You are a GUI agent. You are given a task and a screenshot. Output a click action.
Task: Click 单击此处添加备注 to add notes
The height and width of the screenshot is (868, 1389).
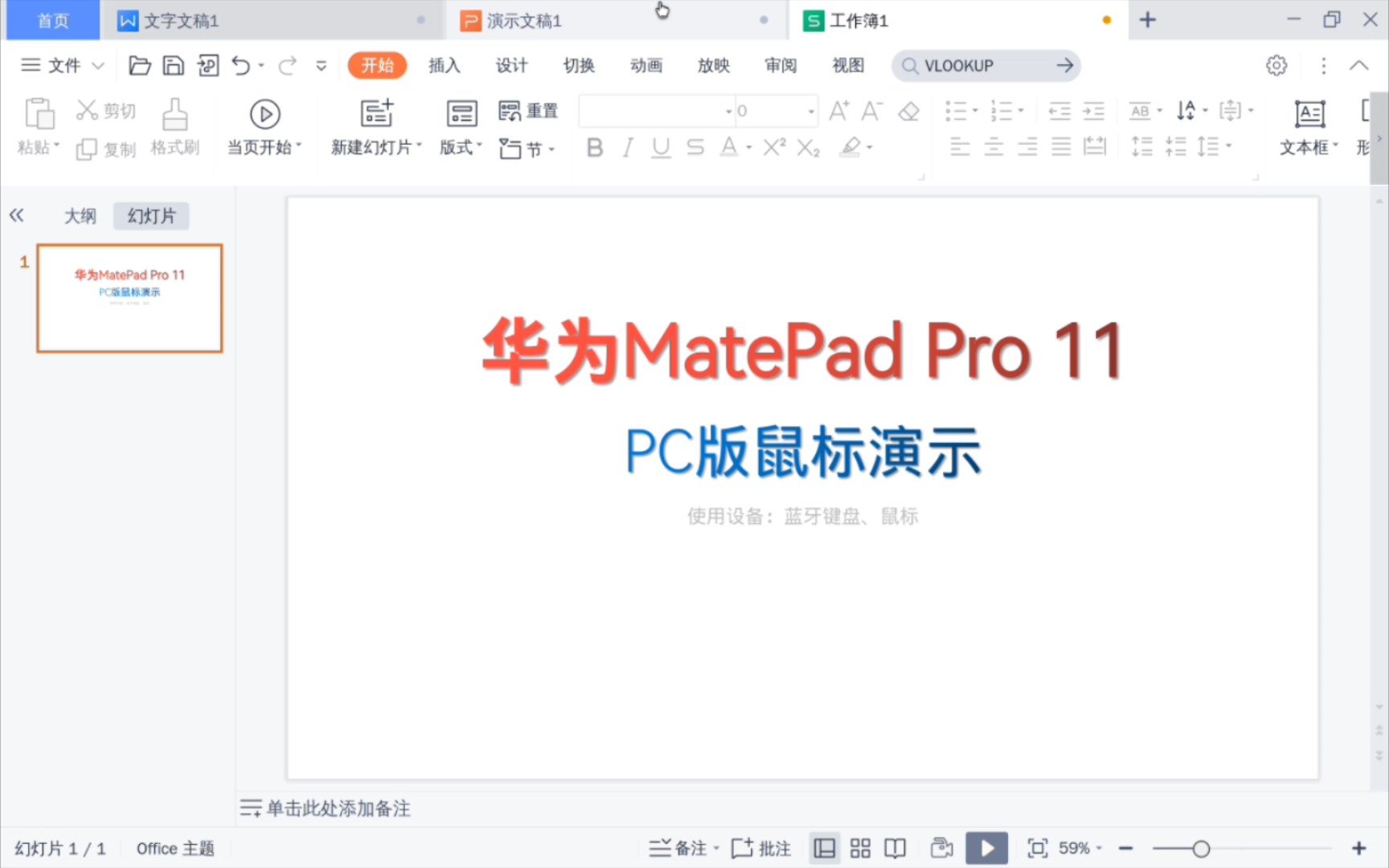coord(338,809)
